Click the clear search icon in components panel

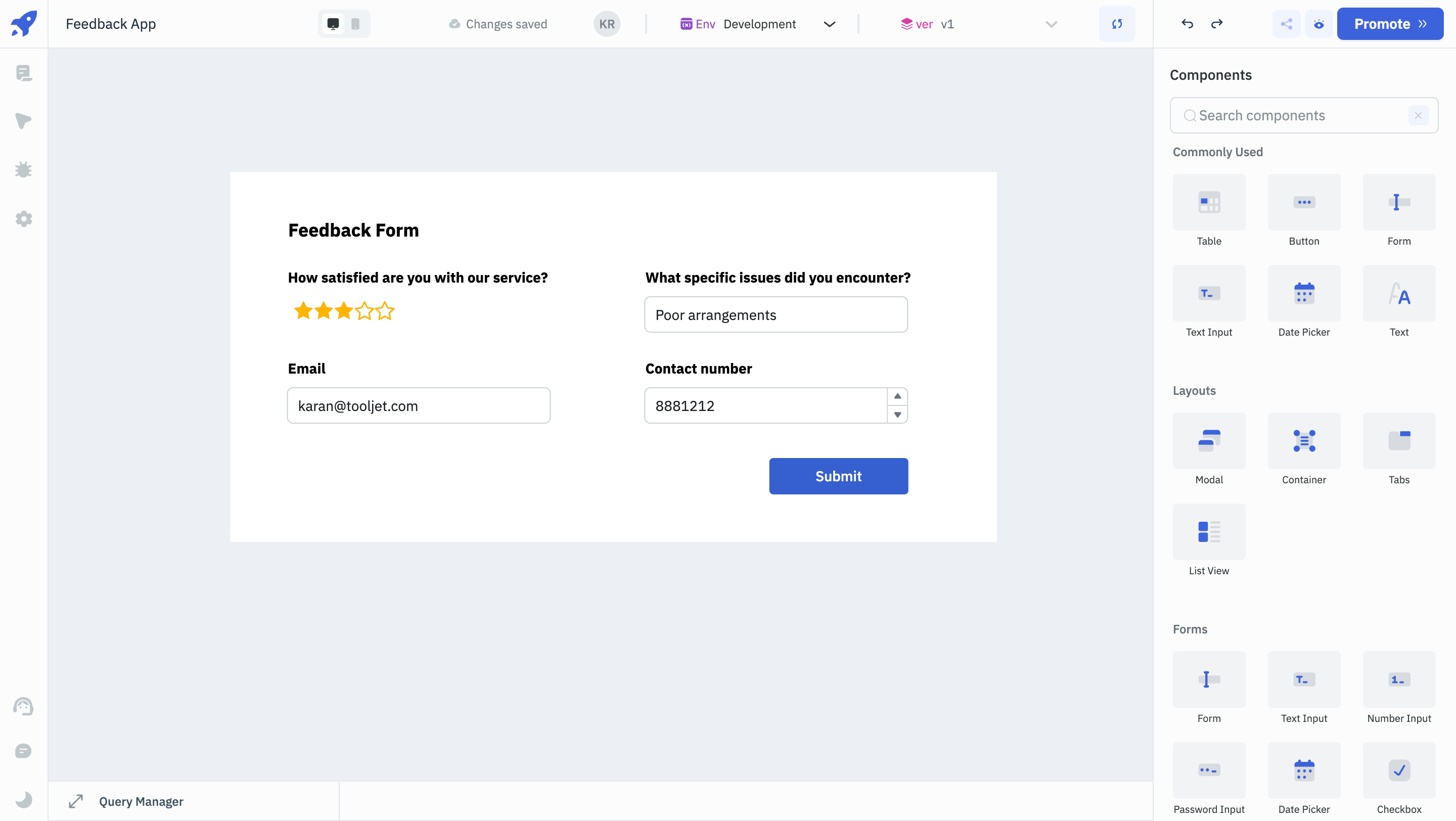coord(1419,115)
